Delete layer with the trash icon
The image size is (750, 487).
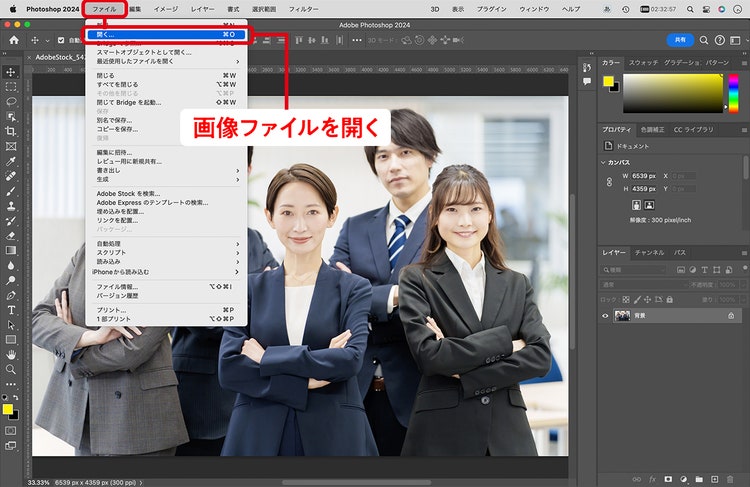(x=730, y=479)
